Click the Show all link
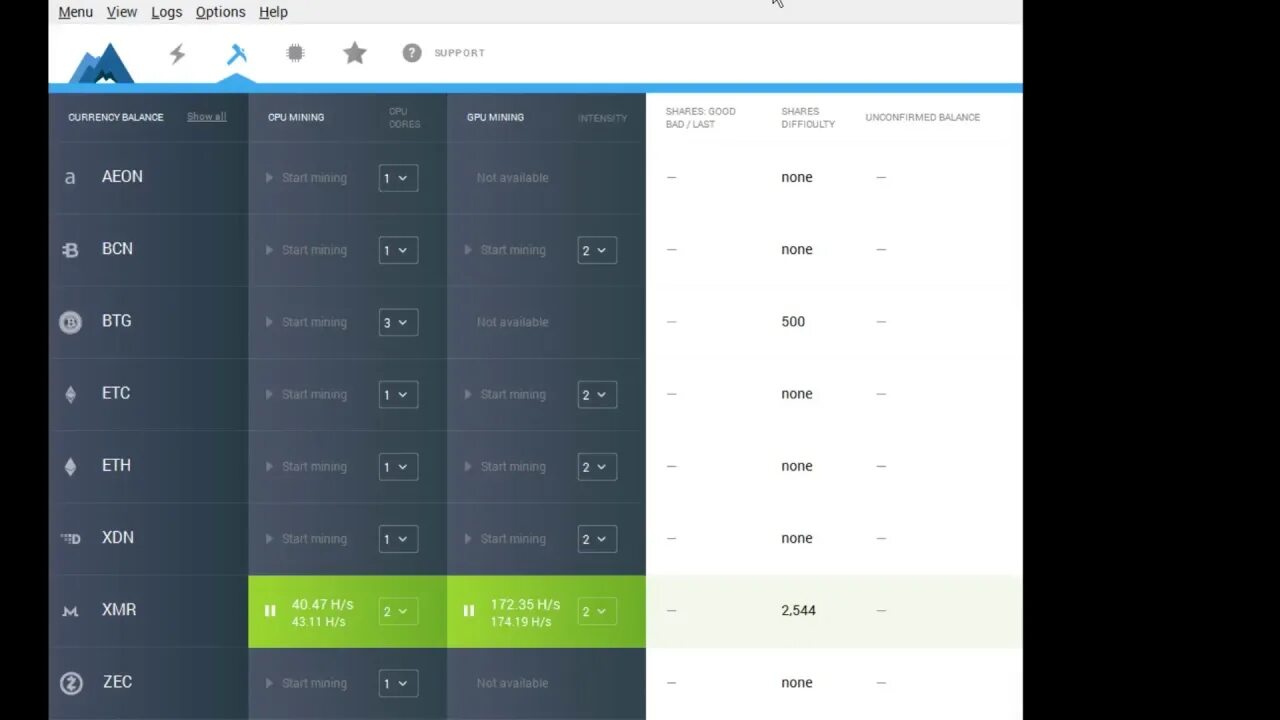 tap(207, 117)
